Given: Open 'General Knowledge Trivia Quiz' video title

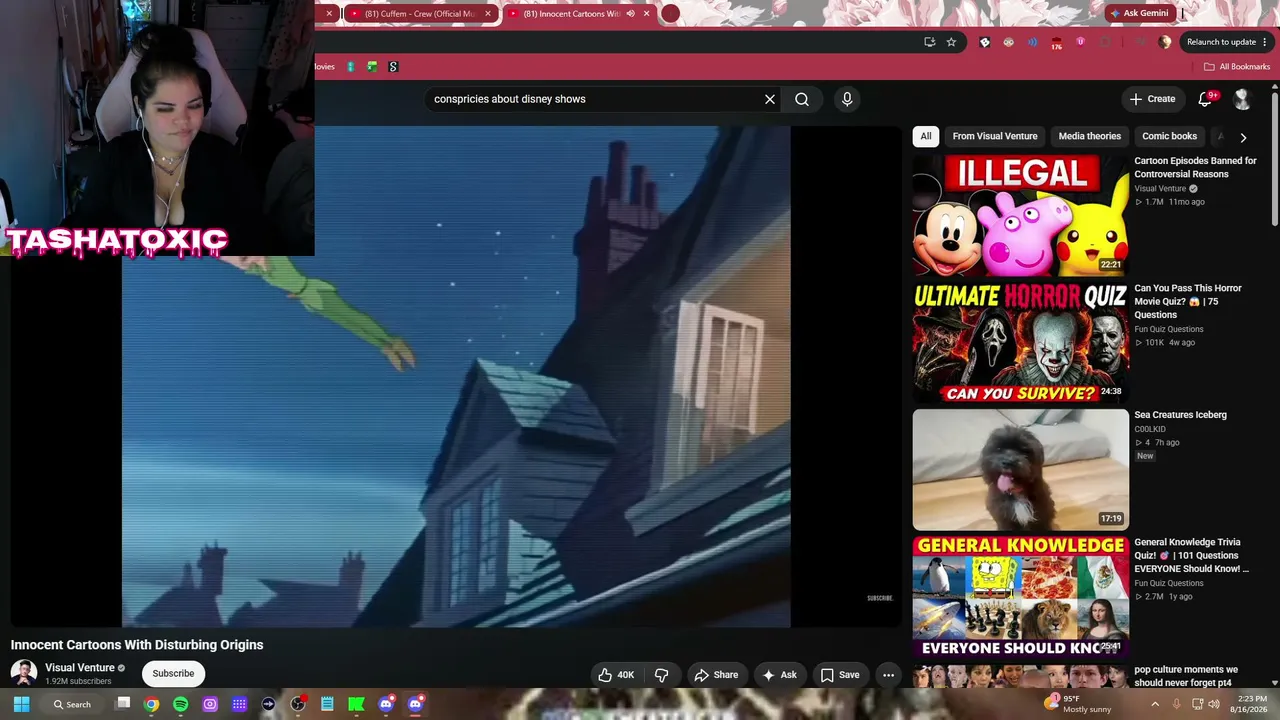Looking at the screenshot, I should (1191, 555).
